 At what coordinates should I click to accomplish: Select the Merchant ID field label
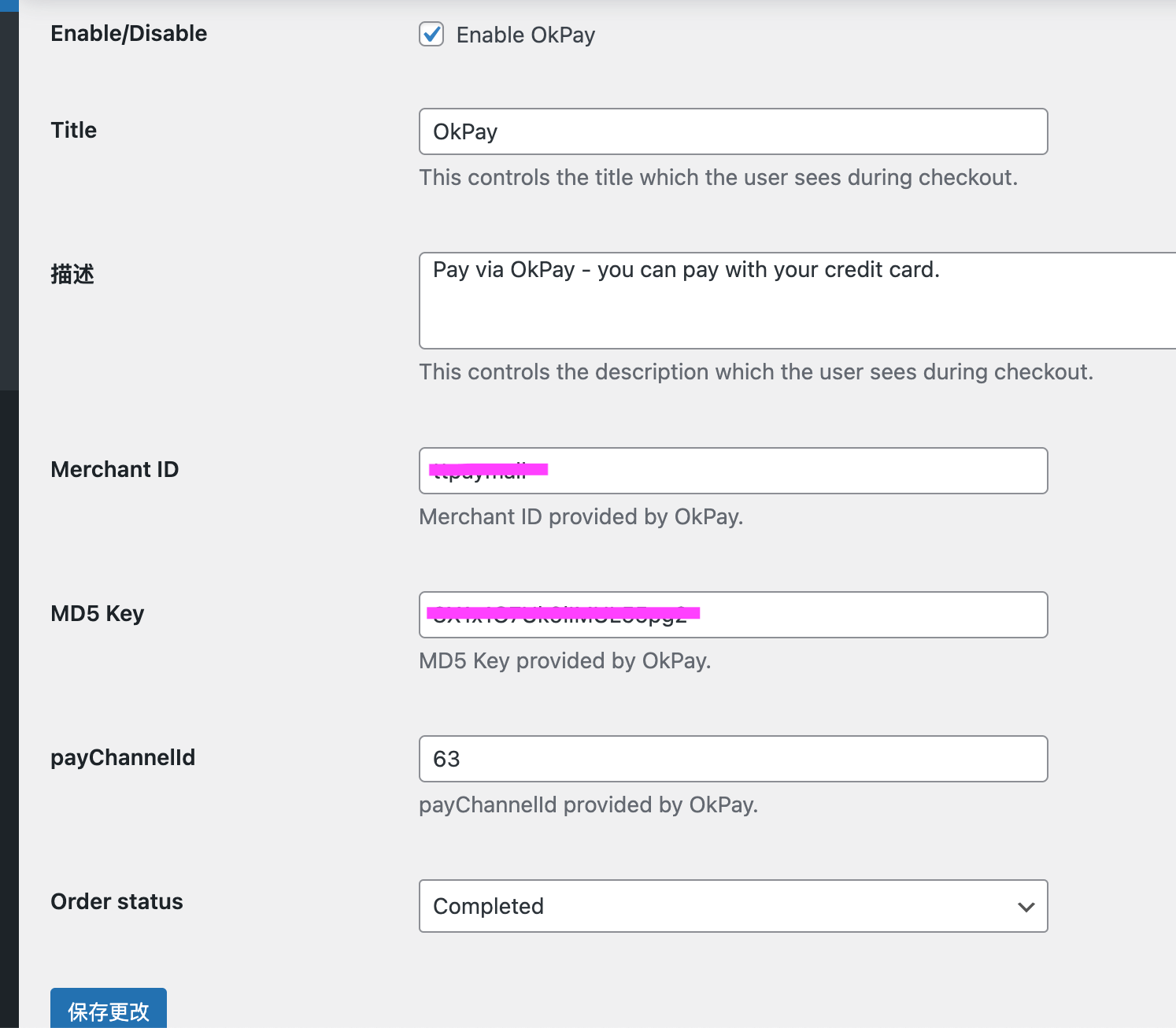pyautogui.click(x=115, y=469)
